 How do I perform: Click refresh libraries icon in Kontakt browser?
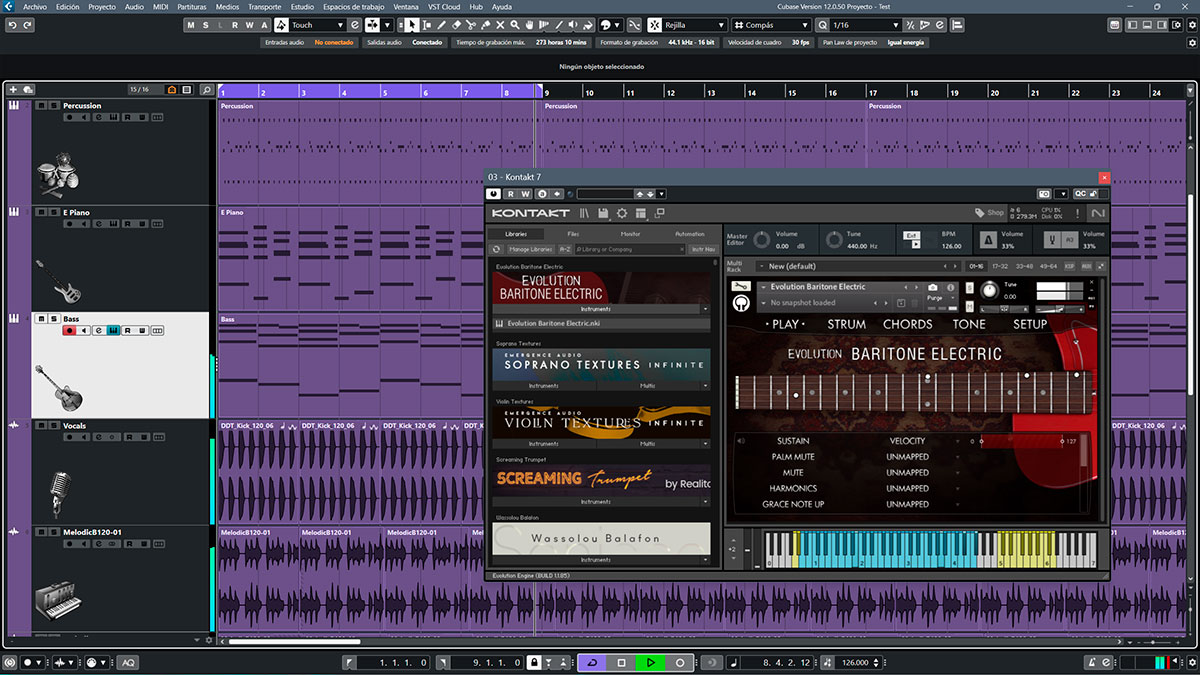pyautogui.click(x=497, y=249)
